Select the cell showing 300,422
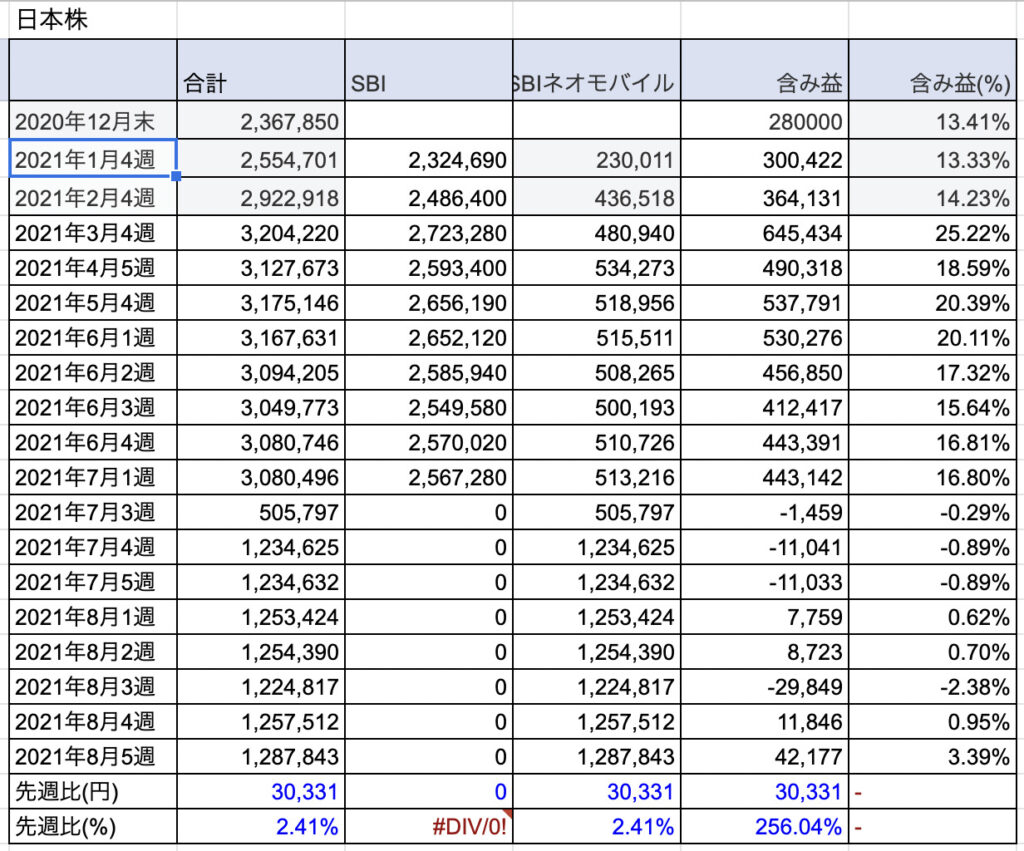The image size is (1024, 851). 764,158
